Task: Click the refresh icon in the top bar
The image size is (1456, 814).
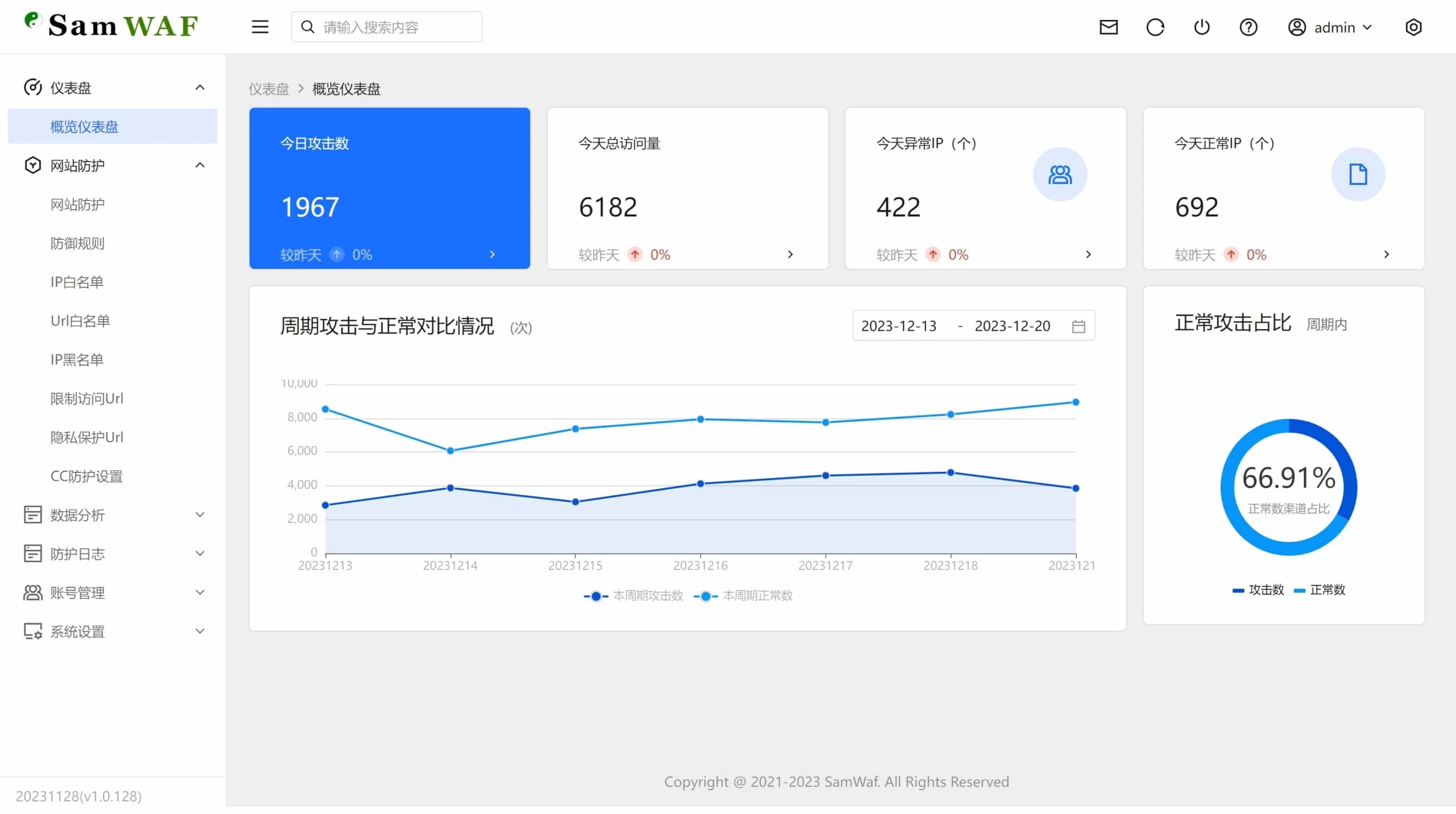Action: tap(1156, 27)
